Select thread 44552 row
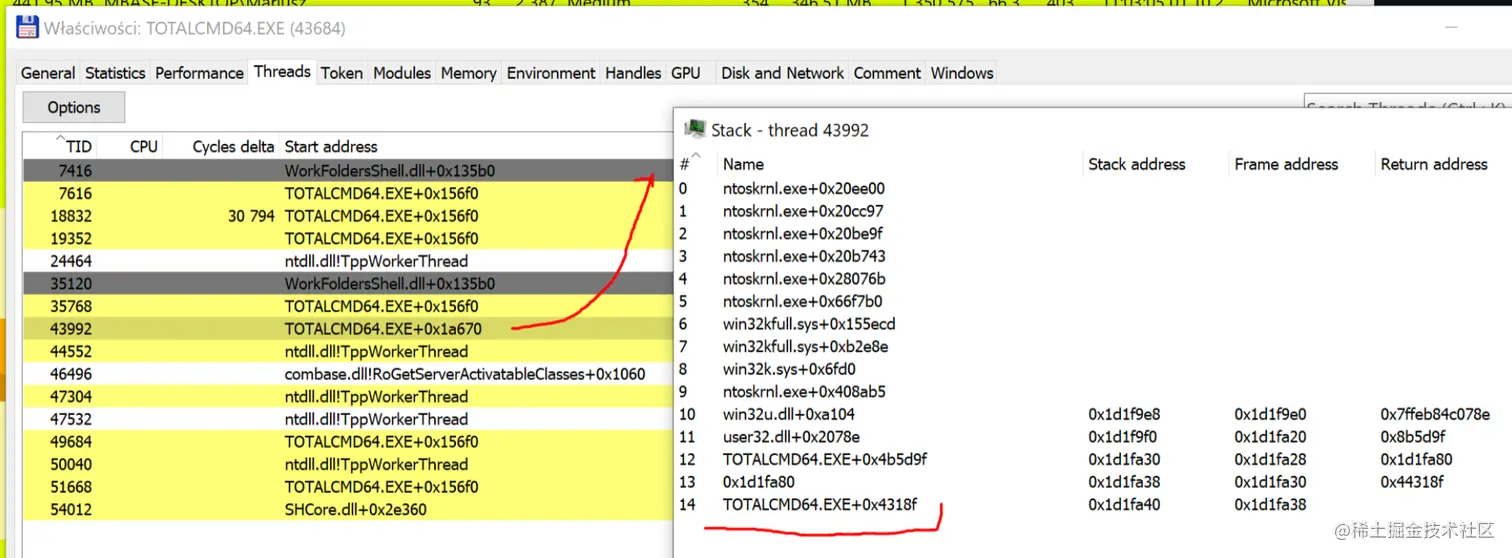The image size is (1512, 558). click(348, 351)
